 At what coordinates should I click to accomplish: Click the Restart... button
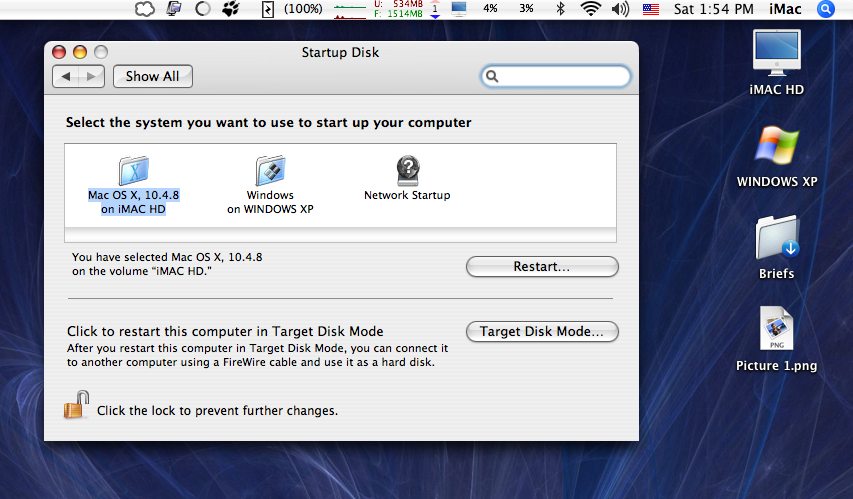542,267
